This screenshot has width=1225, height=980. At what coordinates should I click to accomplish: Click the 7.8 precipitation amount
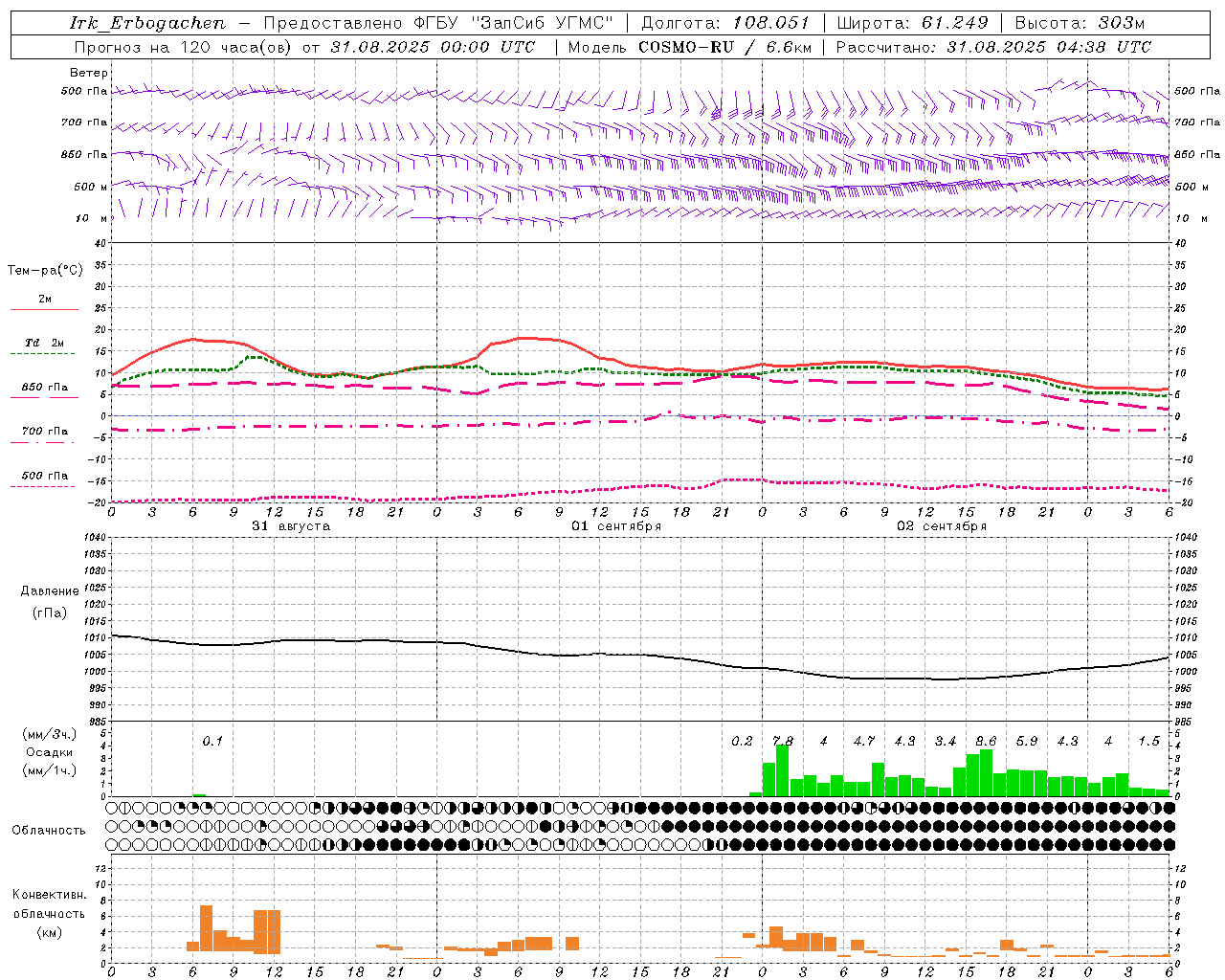(783, 742)
